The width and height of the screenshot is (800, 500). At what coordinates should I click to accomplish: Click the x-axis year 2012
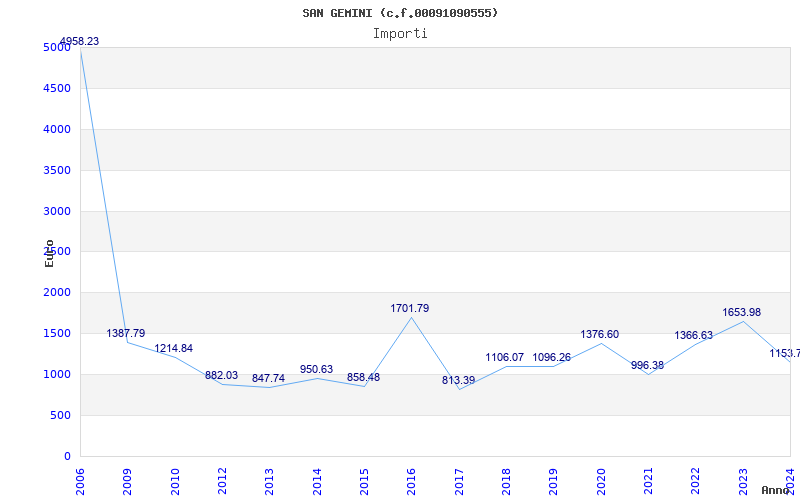[x=222, y=481]
